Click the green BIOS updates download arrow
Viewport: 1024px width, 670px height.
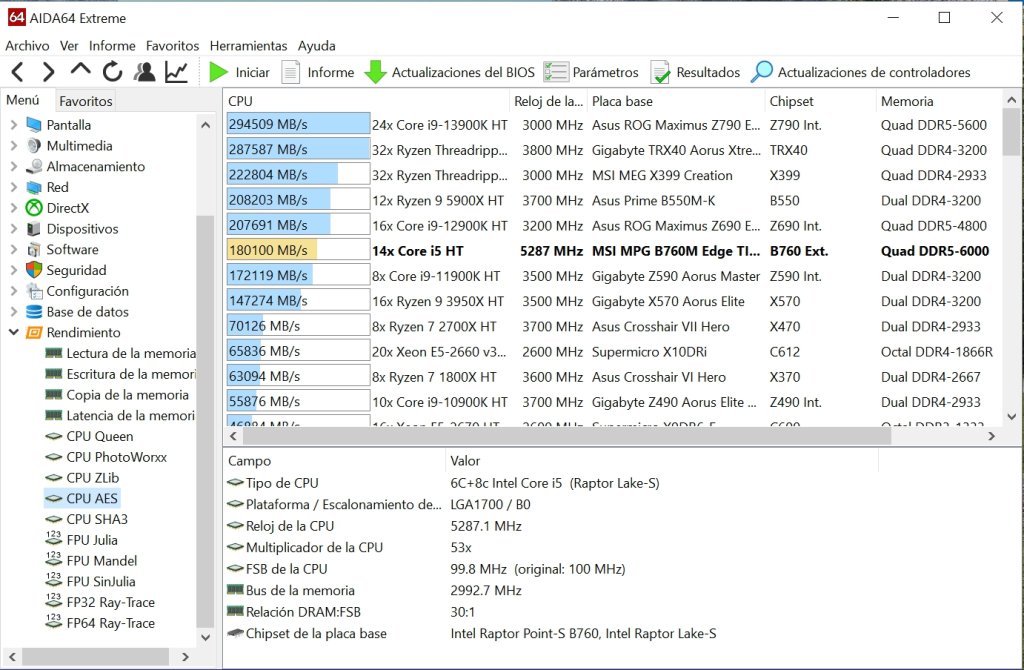(376, 72)
